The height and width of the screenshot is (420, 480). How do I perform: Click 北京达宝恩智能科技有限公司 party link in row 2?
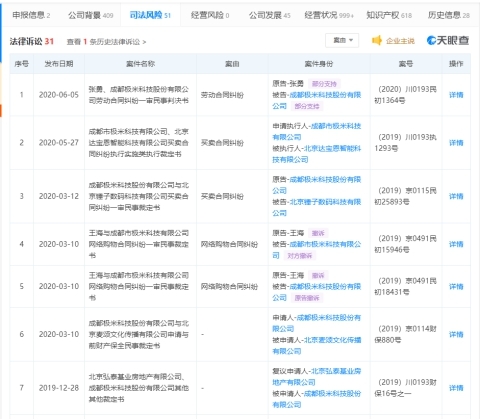[x=317, y=154]
